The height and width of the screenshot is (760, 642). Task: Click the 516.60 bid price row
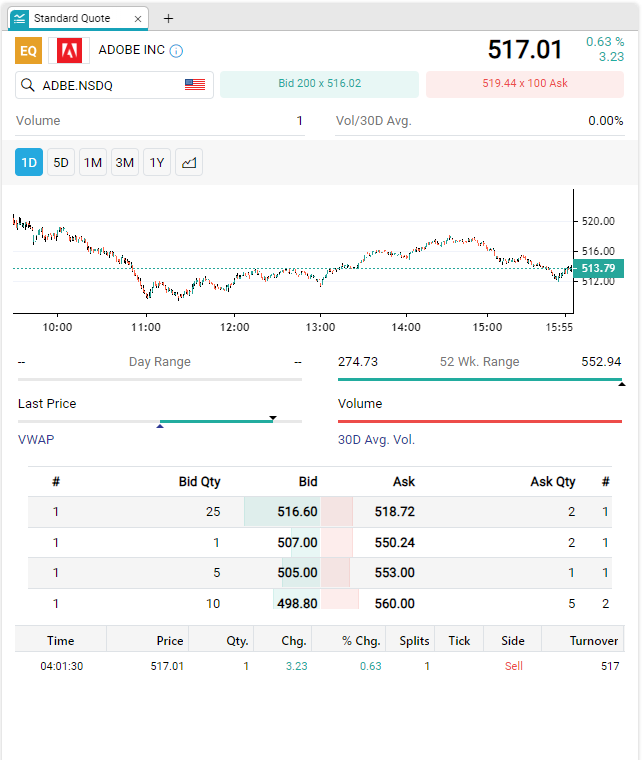[297, 511]
